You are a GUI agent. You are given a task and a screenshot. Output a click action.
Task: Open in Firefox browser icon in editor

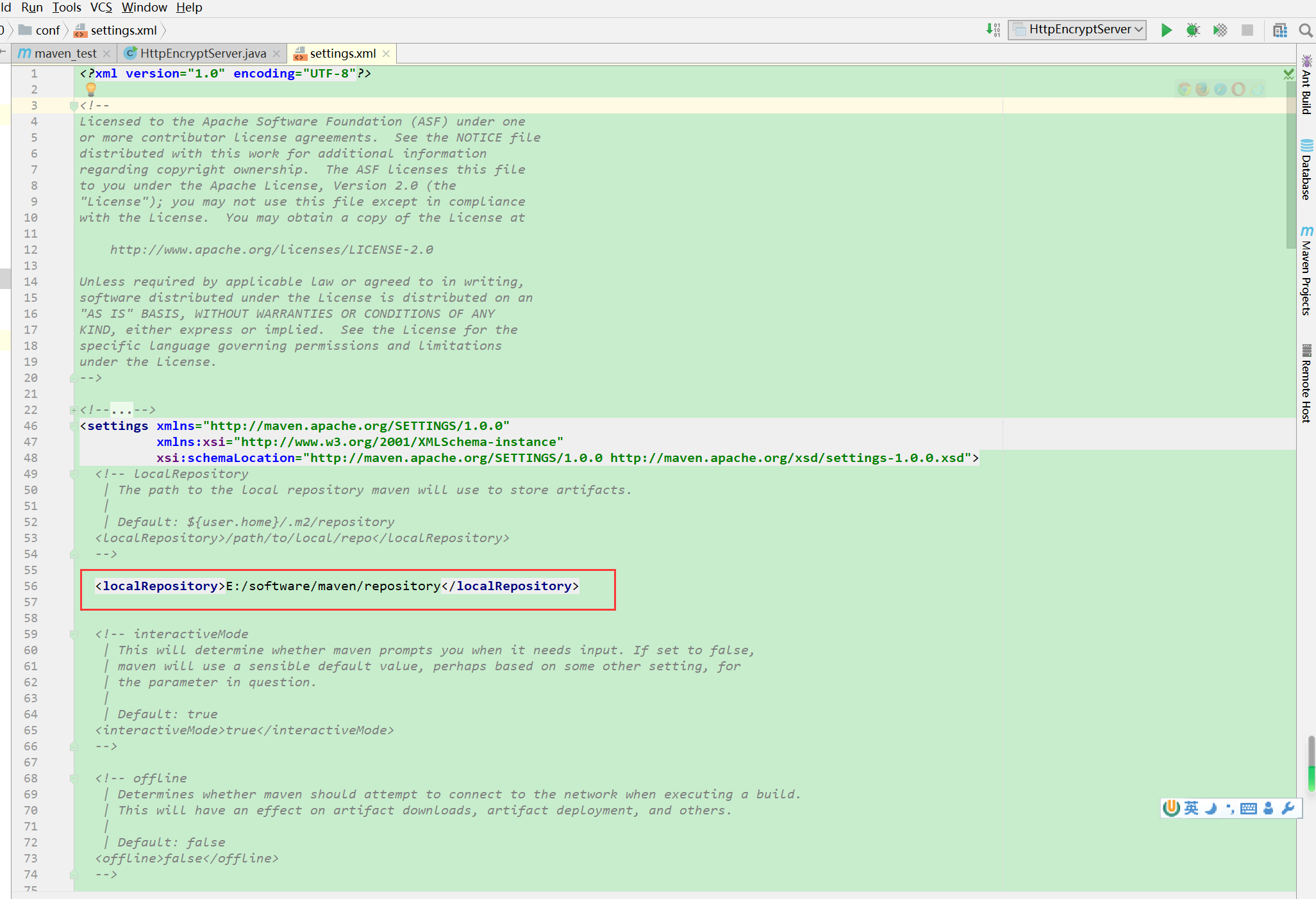(x=1202, y=90)
